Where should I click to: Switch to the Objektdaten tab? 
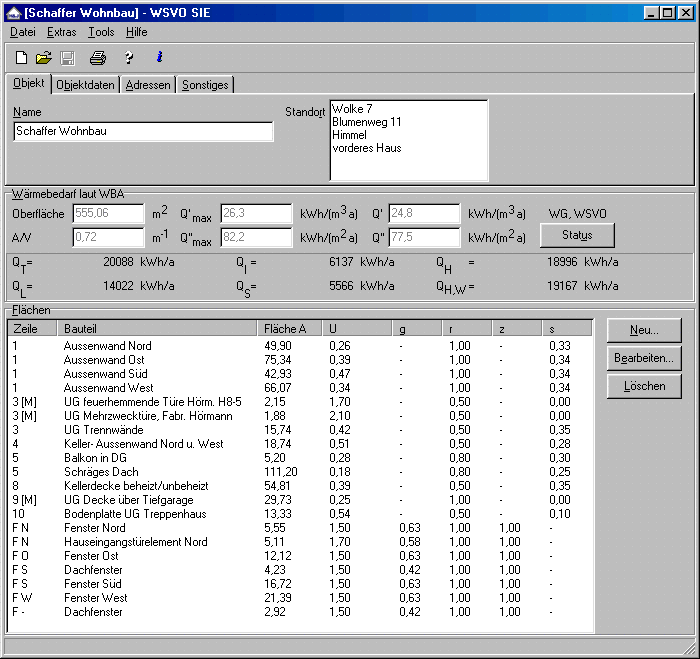tap(86, 85)
